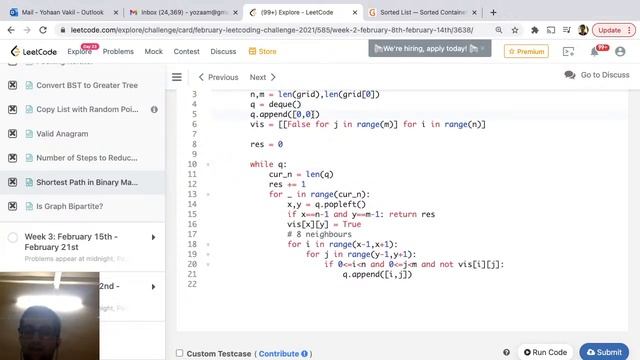Click completion checkbox for Shortest Path in Binary Matrix

click(13, 182)
